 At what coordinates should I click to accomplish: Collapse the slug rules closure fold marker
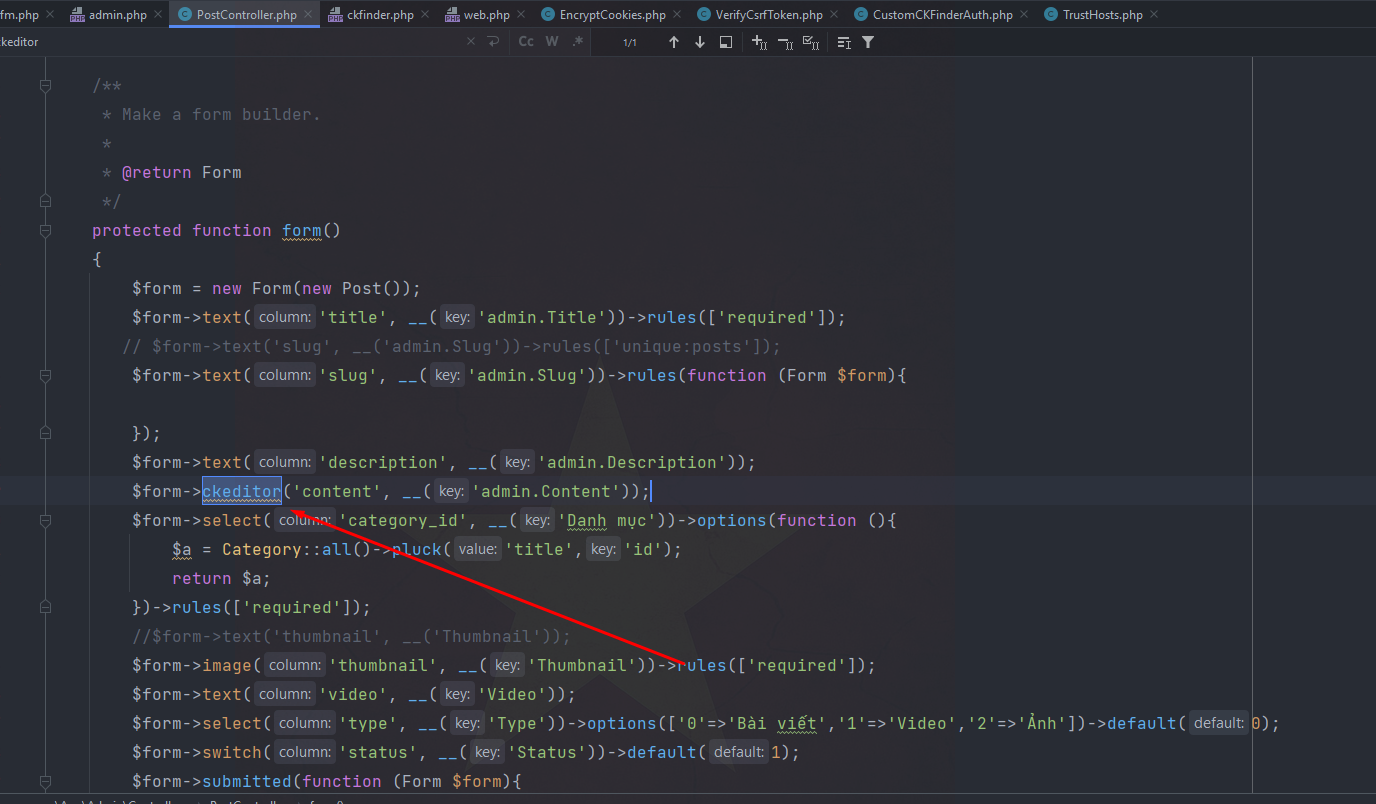point(45,375)
